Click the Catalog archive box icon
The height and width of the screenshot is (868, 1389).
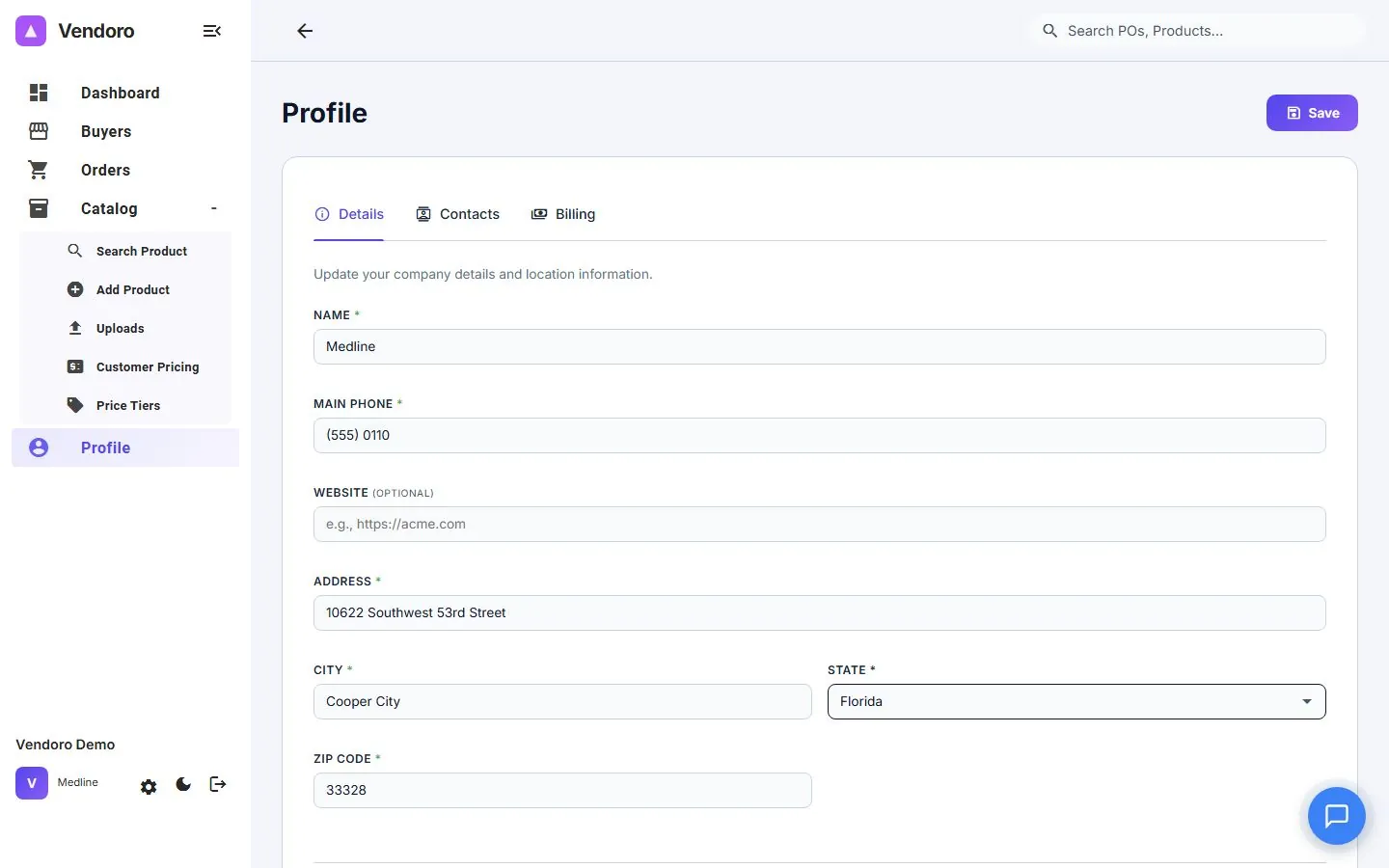[x=39, y=208]
